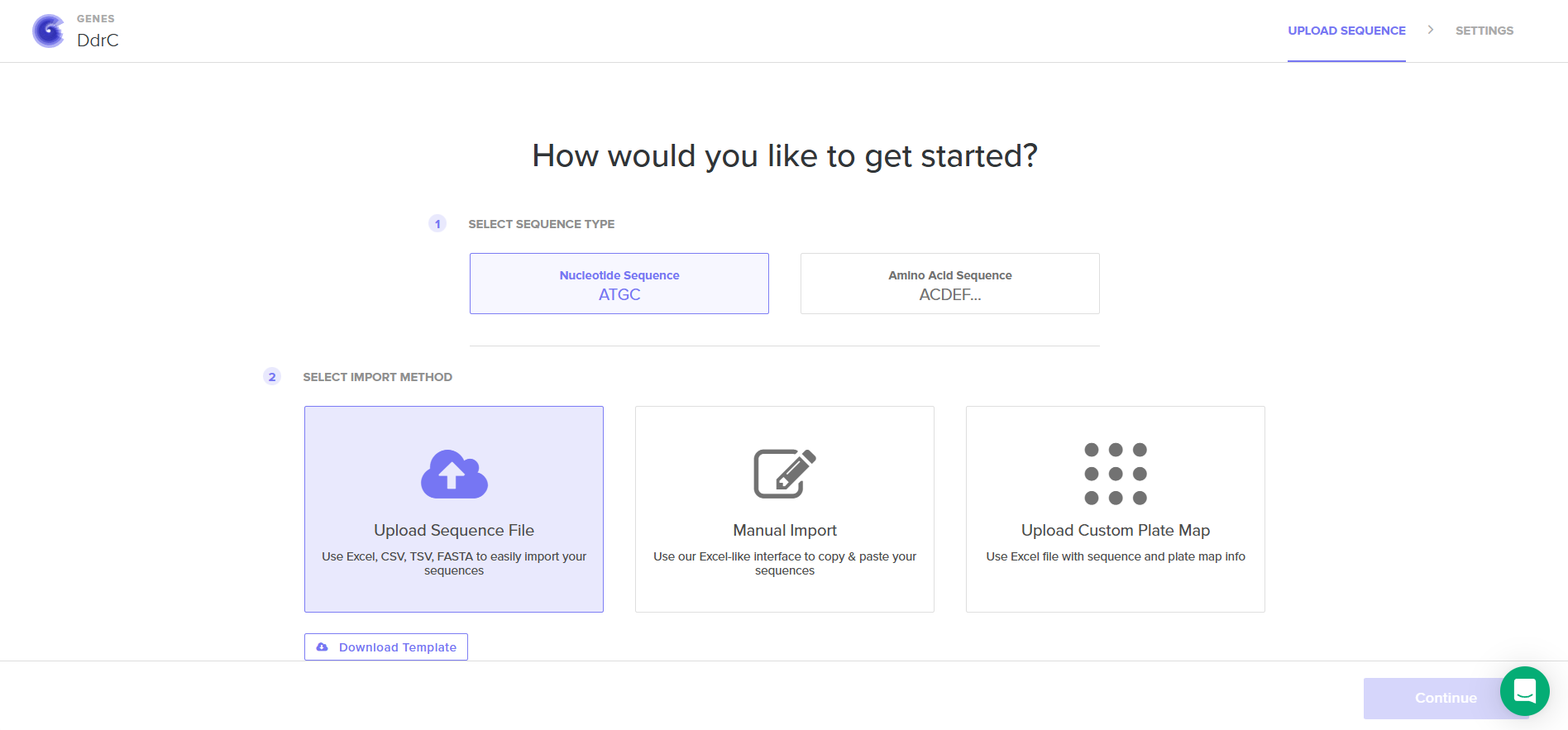Click the step 2 number badge
Screen dimensions: 1568x730
pyautogui.click(x=272, y=377)
